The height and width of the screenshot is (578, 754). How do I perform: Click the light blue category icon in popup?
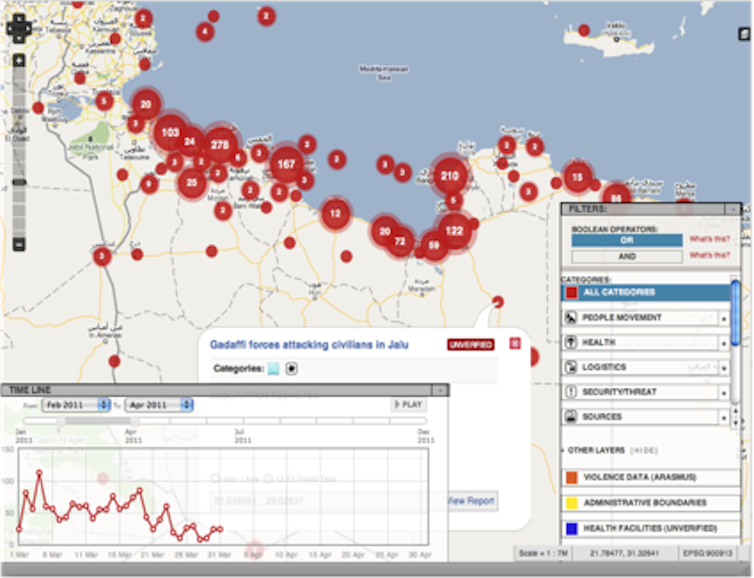pos(274,369)
